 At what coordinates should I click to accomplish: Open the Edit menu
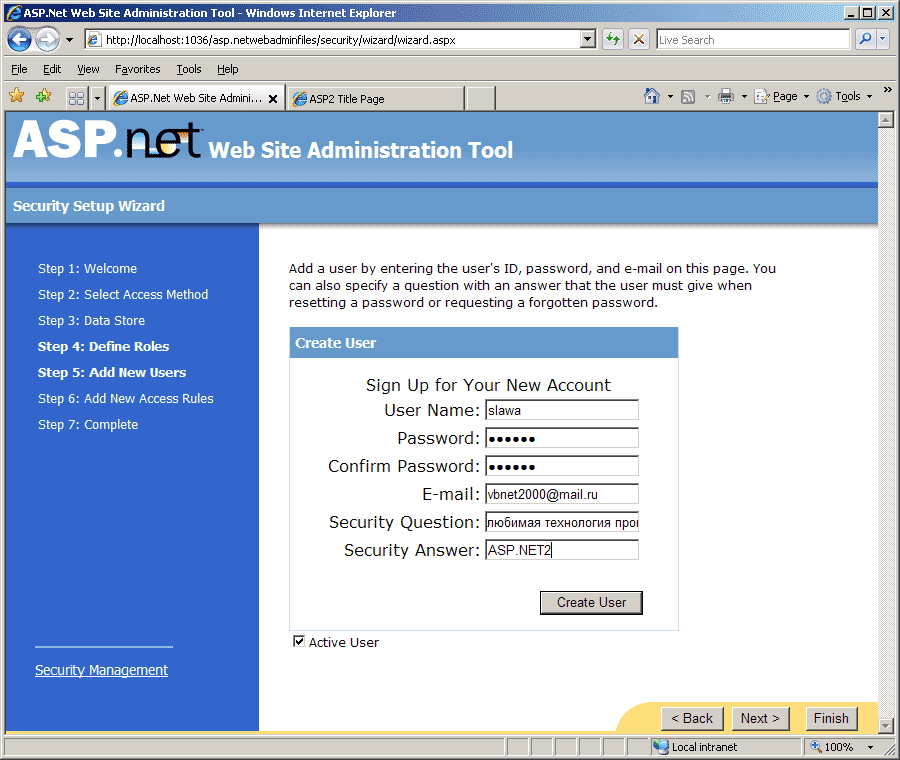(x=52, y=69)
